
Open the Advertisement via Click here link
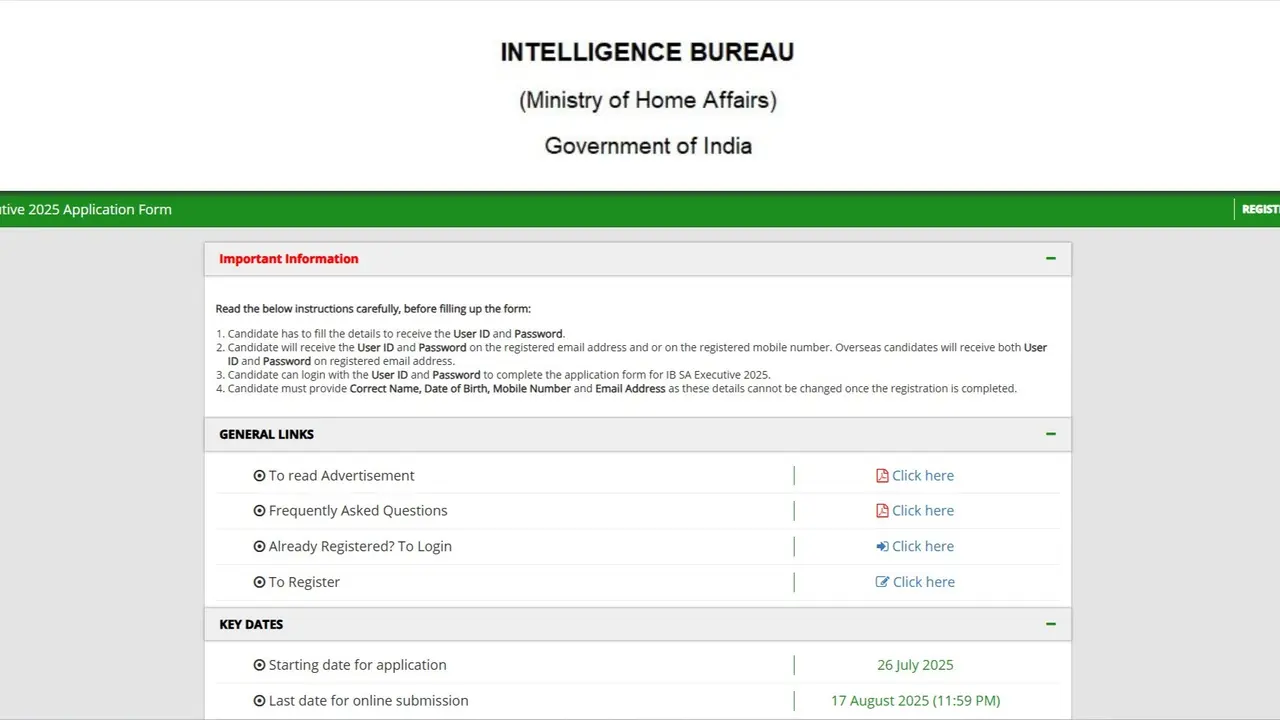pyautogui.click(x=922, y=475)
